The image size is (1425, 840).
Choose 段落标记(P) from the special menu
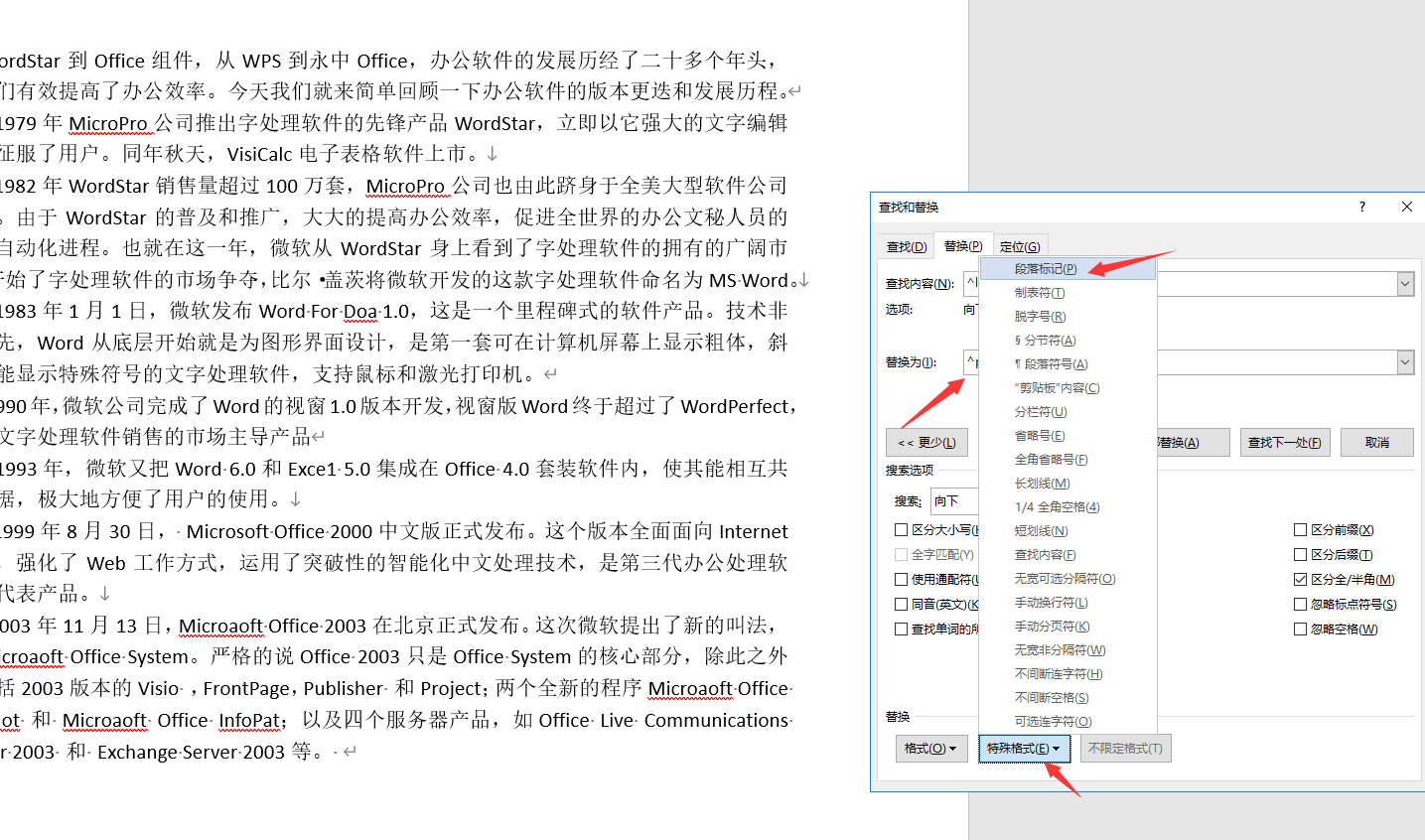coord(1068,269)
